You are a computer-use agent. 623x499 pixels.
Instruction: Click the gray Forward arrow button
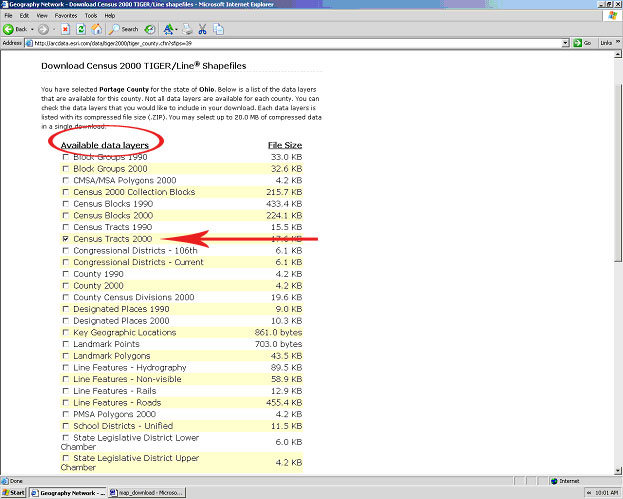[43, 29]
